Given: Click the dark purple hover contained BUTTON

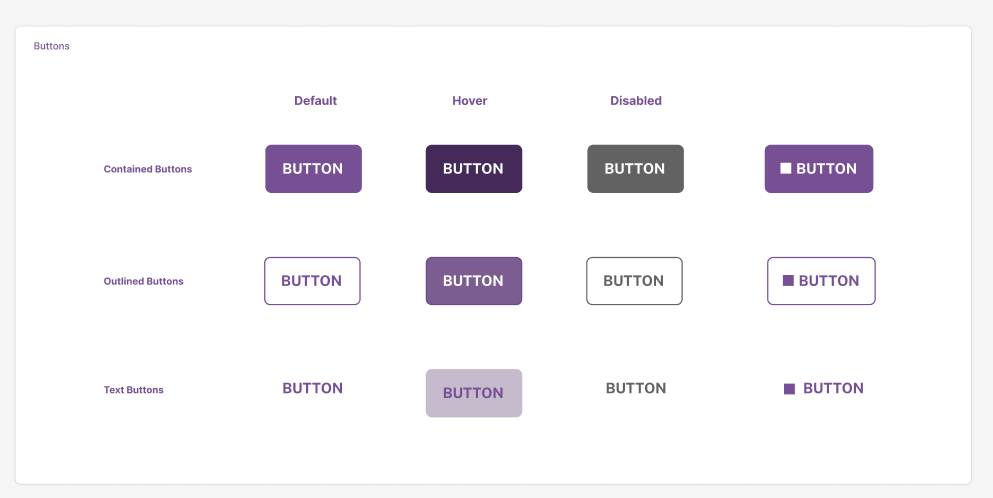Looking at the screenshot, I should 474,169.
